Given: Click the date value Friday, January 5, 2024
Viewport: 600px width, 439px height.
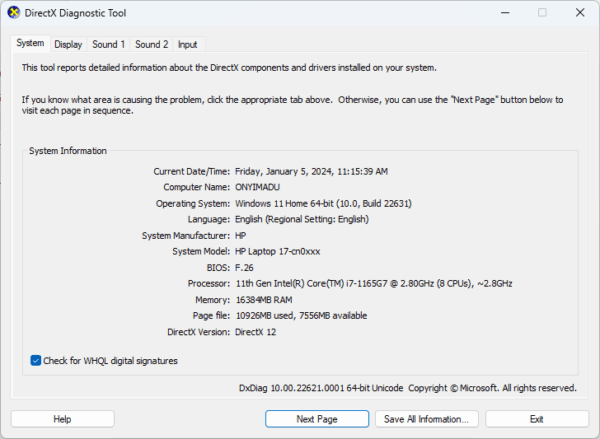Looking at the screenshot, I should tap(284, 171).
